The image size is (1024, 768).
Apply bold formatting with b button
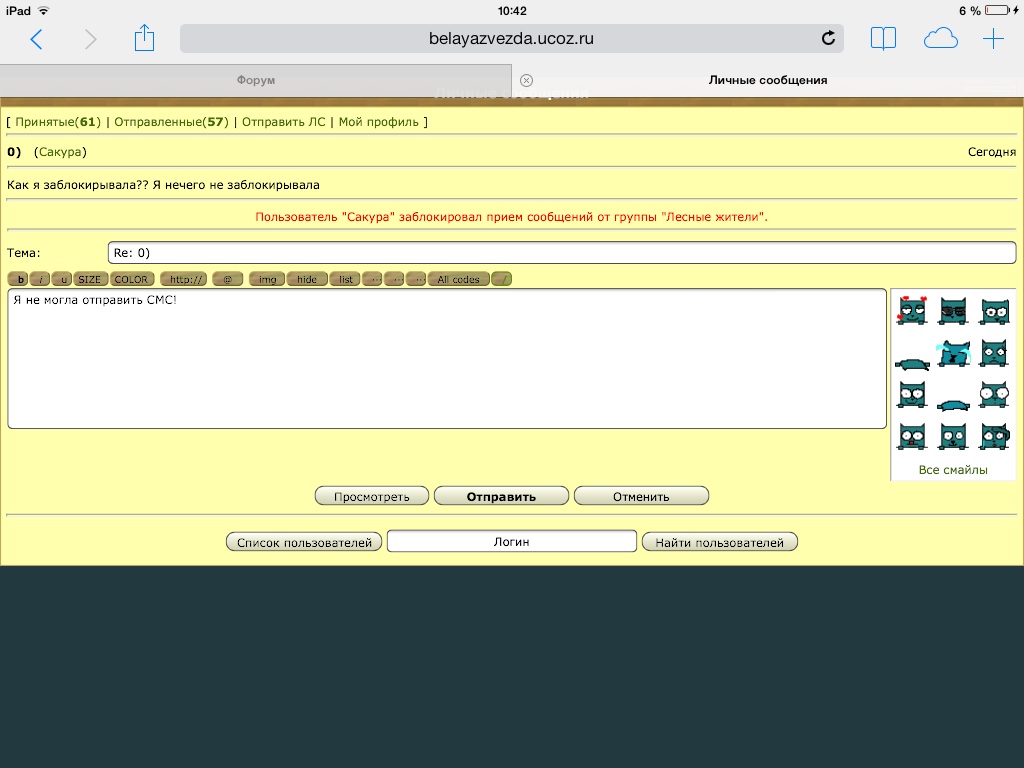(19, 279)
